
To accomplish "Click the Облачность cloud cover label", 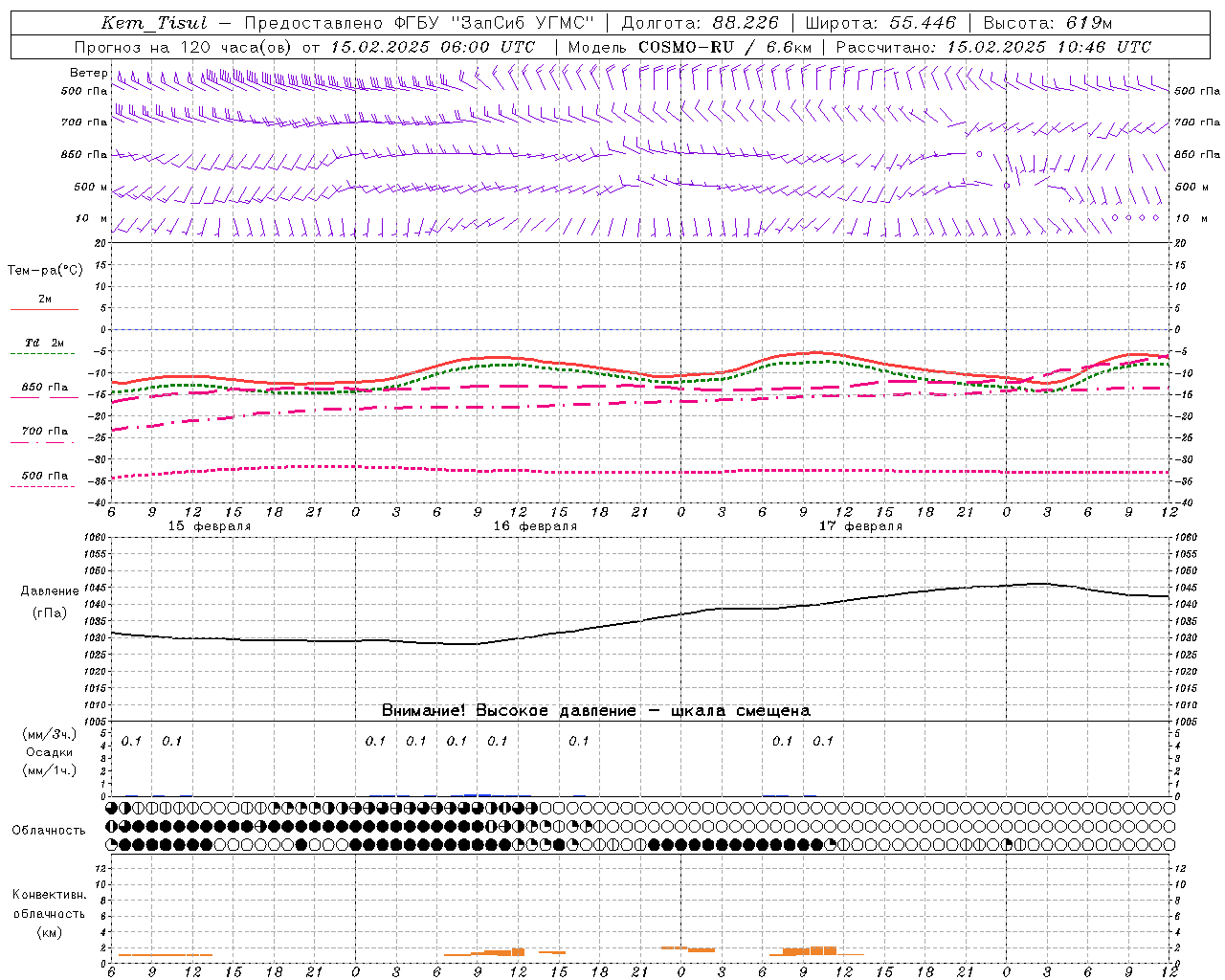I will [49, 830].
